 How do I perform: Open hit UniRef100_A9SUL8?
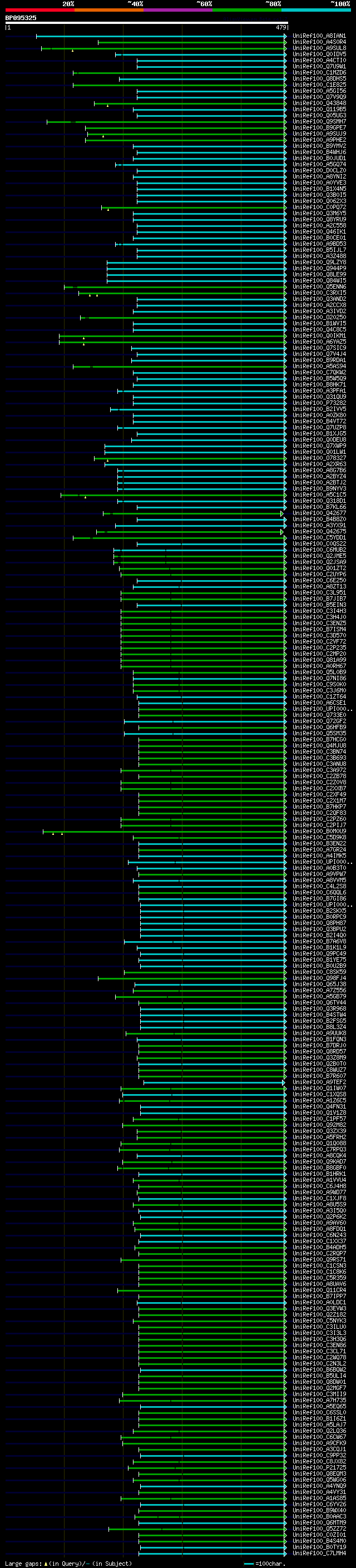coord(319,48)
